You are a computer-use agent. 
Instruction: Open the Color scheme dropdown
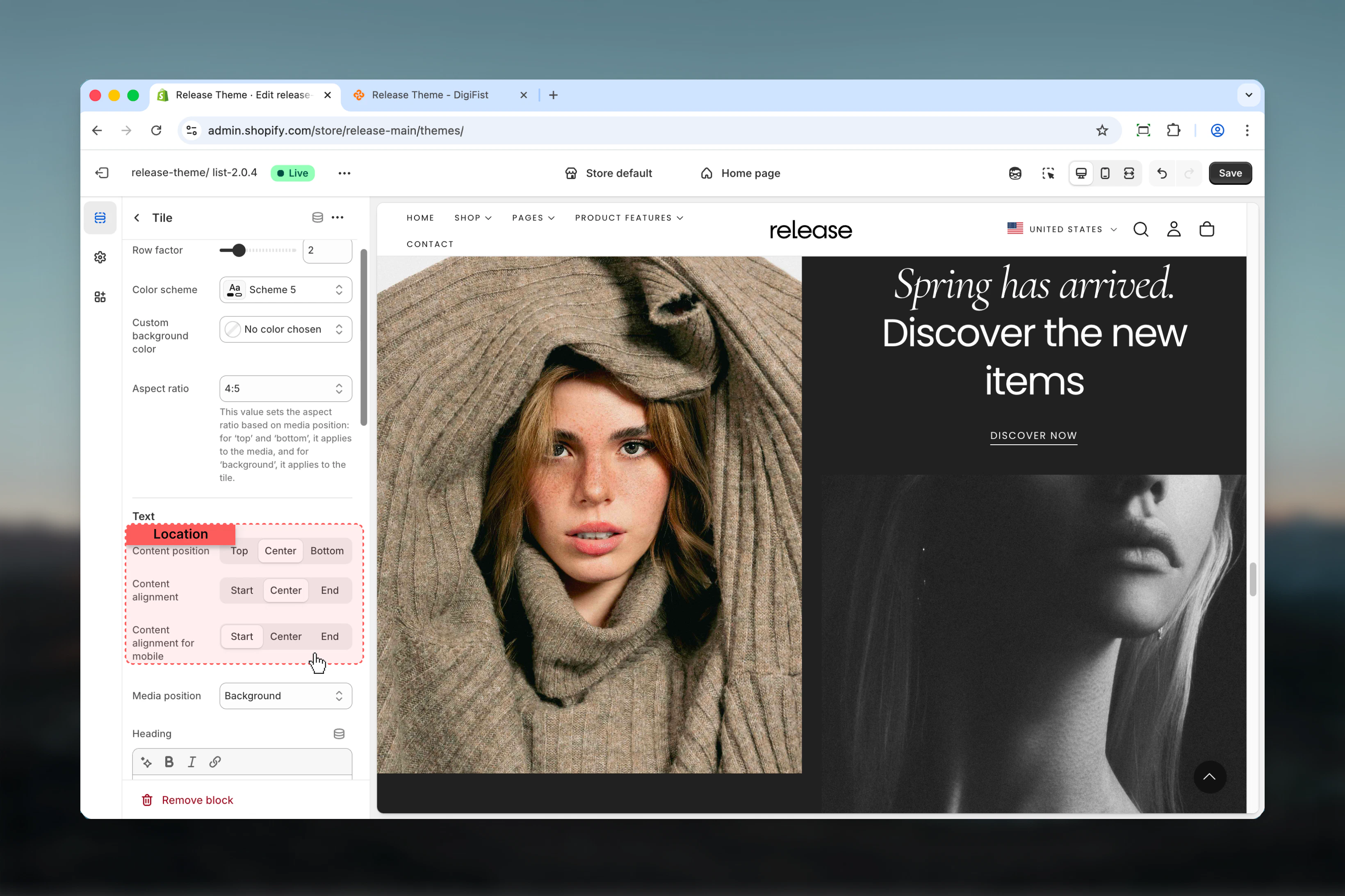pos(286,290)
